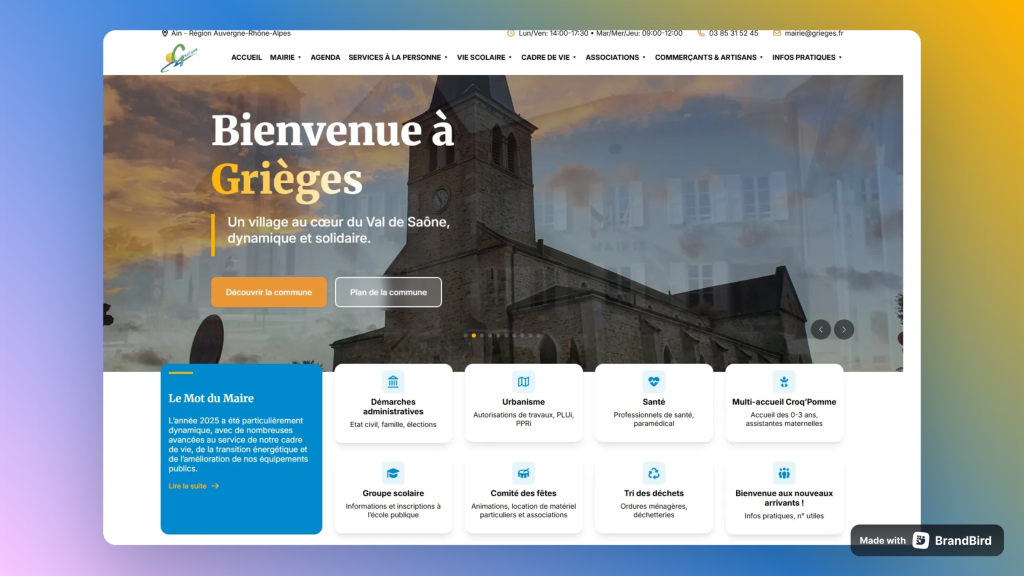Open the Comité des fêtes card title
1024x576 pixels.
click(524, 493)
